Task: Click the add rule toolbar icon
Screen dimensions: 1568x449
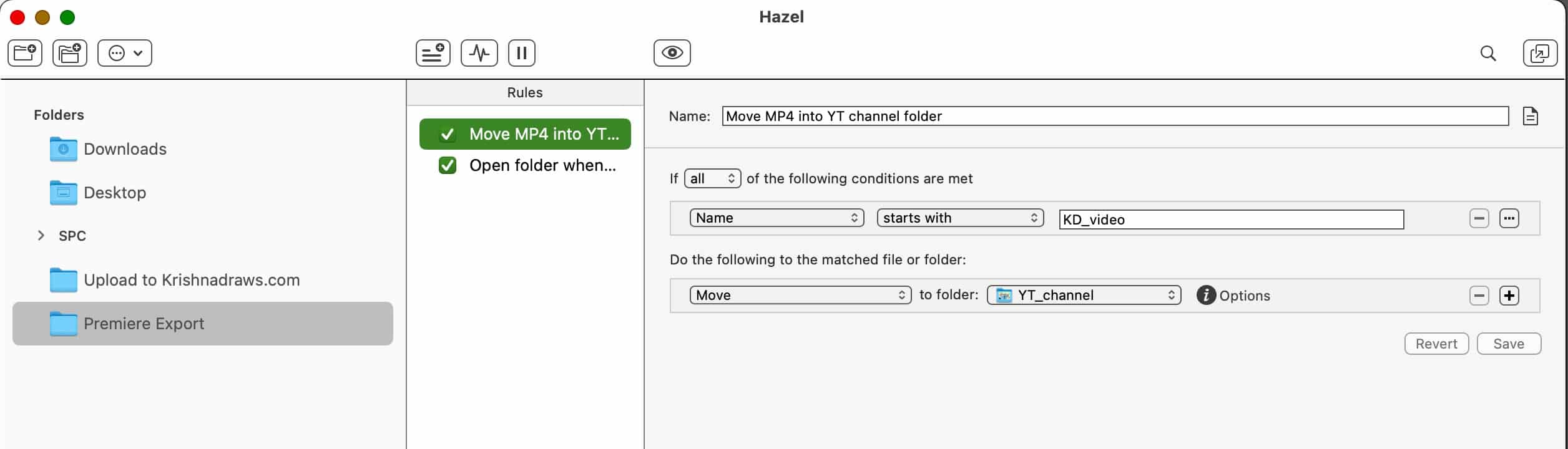Action: 433,53
